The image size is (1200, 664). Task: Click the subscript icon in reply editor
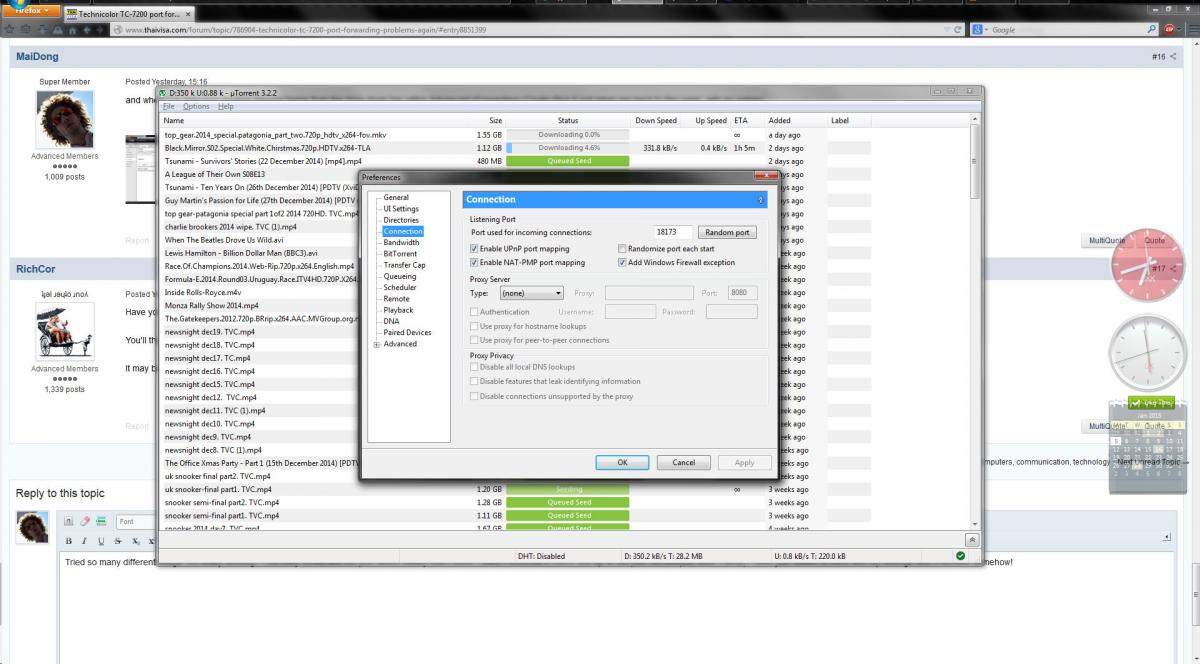tap(134, 541)
